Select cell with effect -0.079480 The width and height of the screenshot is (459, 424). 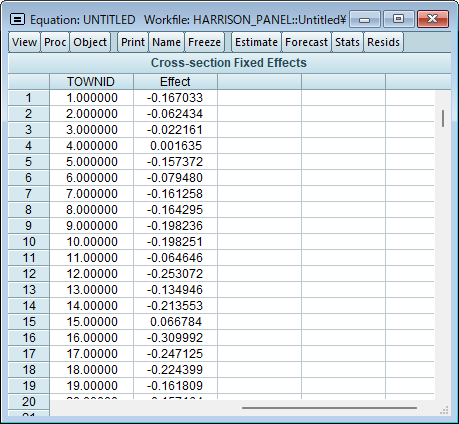point(175,178)
